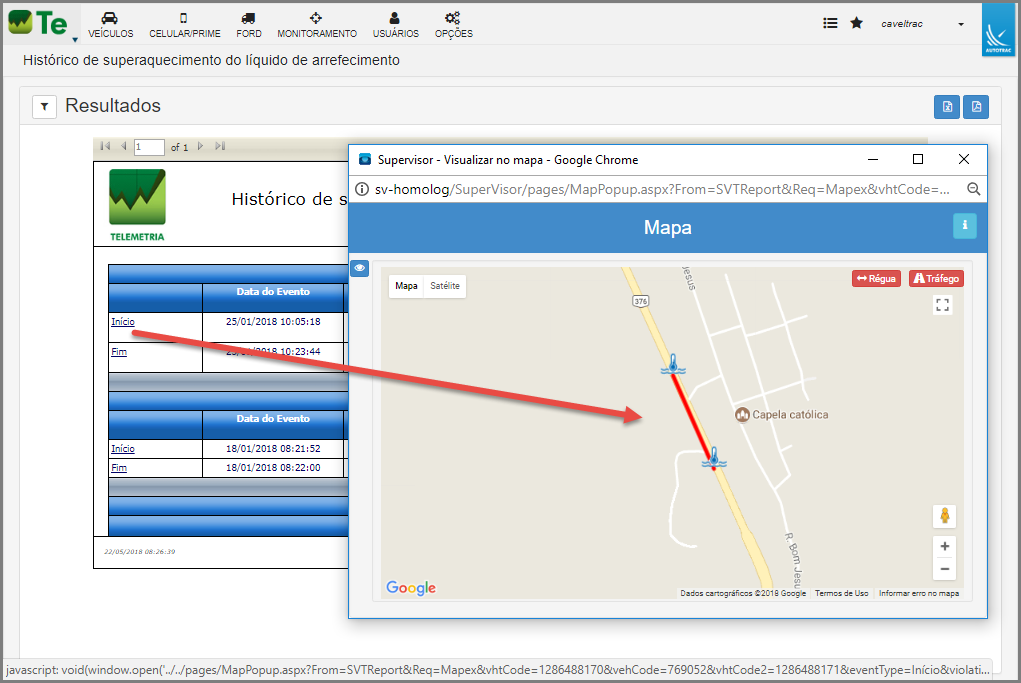1021x683 pixels.
Task: Click the upper temperature marker on map
Action: (673, 365)
